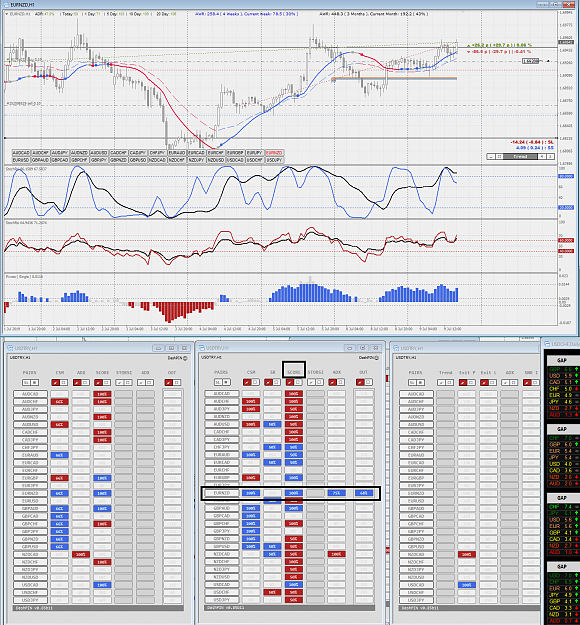Image resolution: width=580 pixels, height=625 pixels.
Task: Click the USDCHF,Daily window title icon
Action: click(547, 344)
